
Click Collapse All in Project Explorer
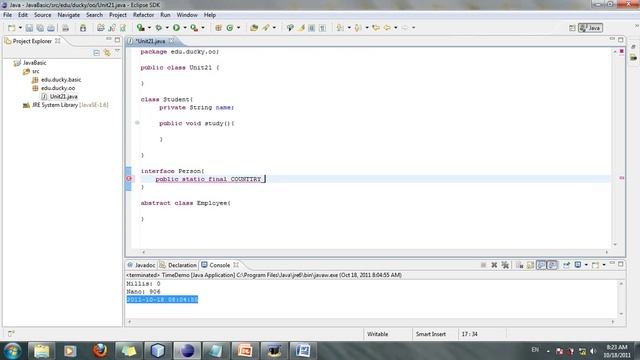pyautogui.click(x=96, y=53)
